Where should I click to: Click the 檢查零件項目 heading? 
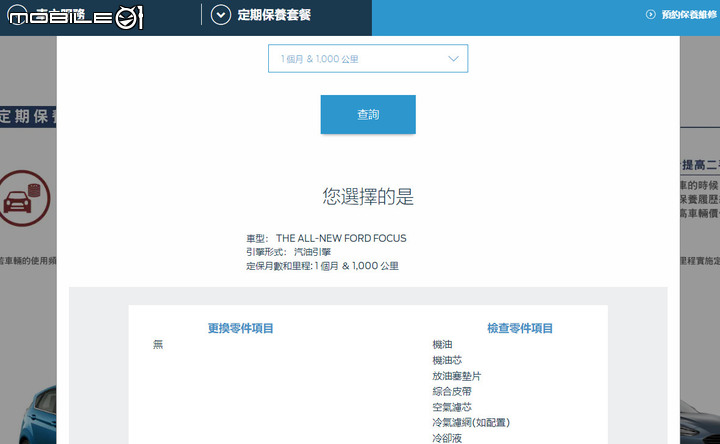(x=520, y=328)
